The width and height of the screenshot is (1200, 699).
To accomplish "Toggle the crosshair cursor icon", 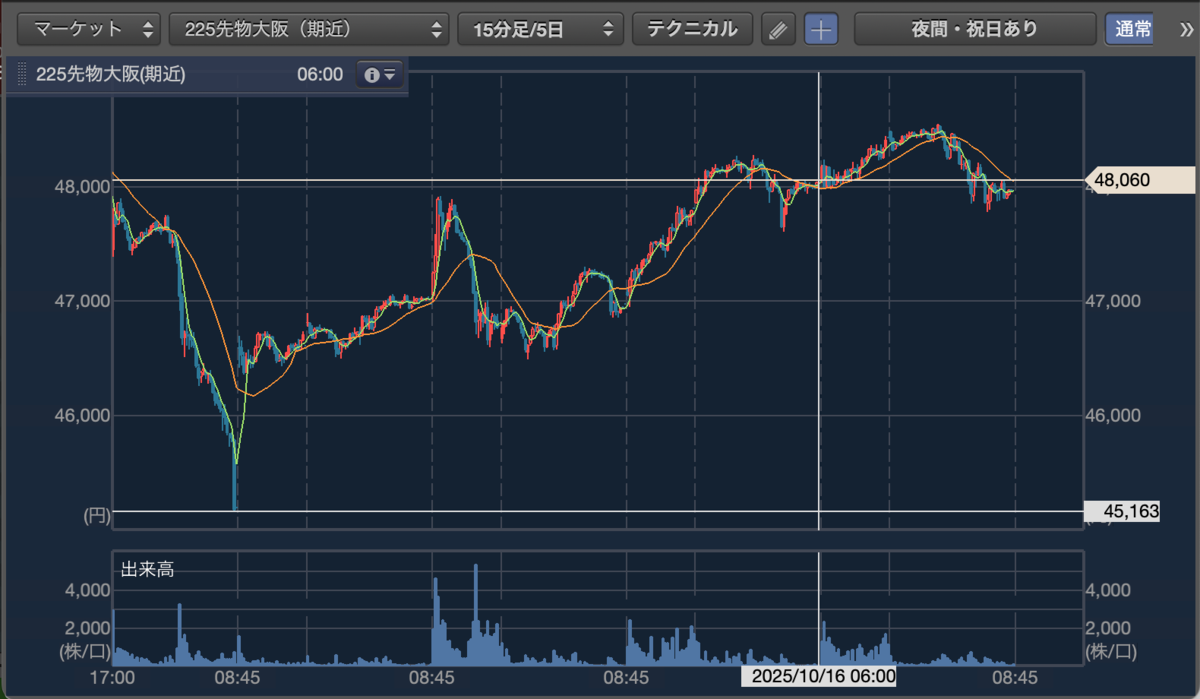I will [x=821, y=30].
